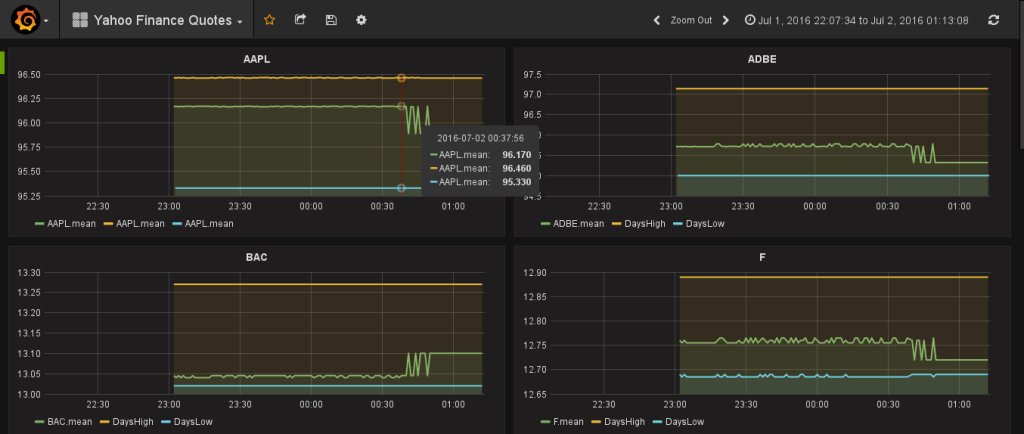Toggle BAC.mean series in BAC legend
Viewport: 1024px width, 434px height.
point(63,422)
